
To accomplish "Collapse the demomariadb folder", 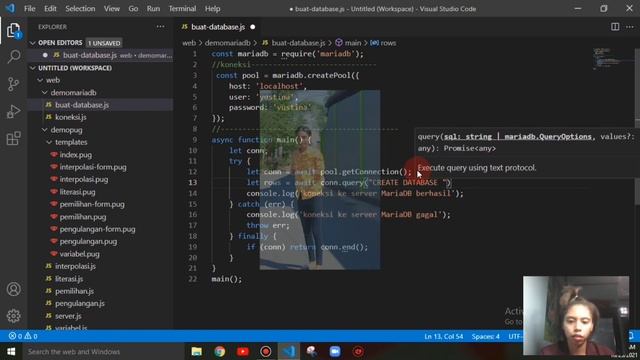I will pyautogui.click(x=44, y=93).
